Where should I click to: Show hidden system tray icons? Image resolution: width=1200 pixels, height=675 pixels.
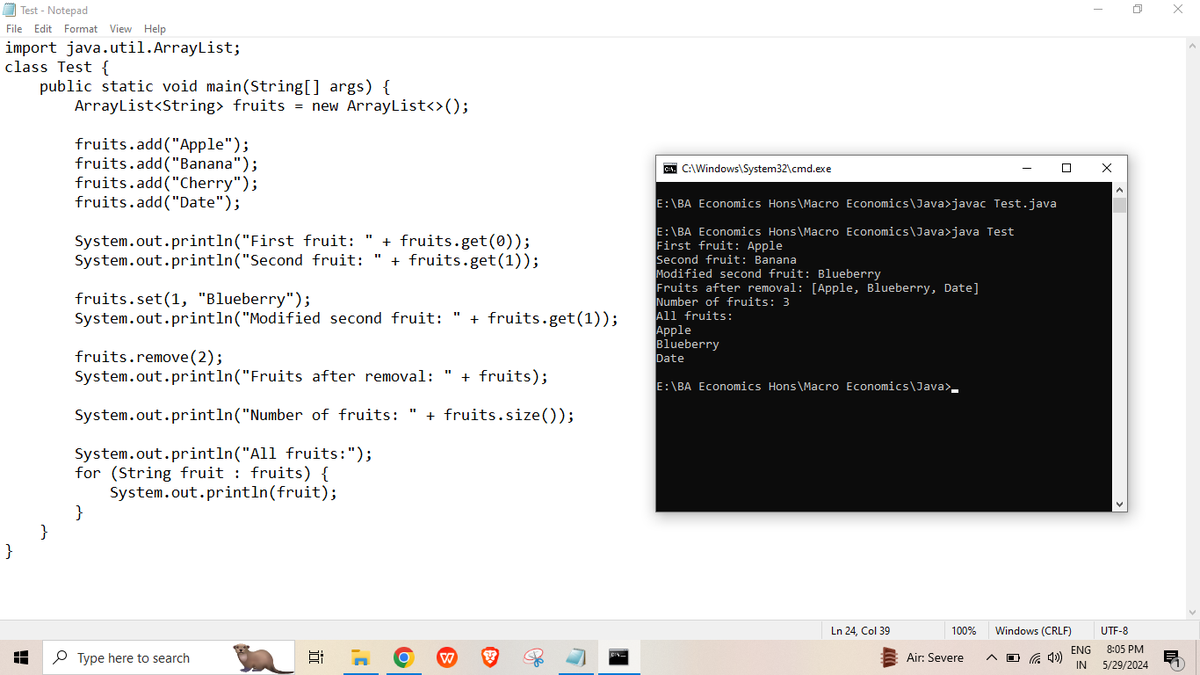(x=990, y=658)
